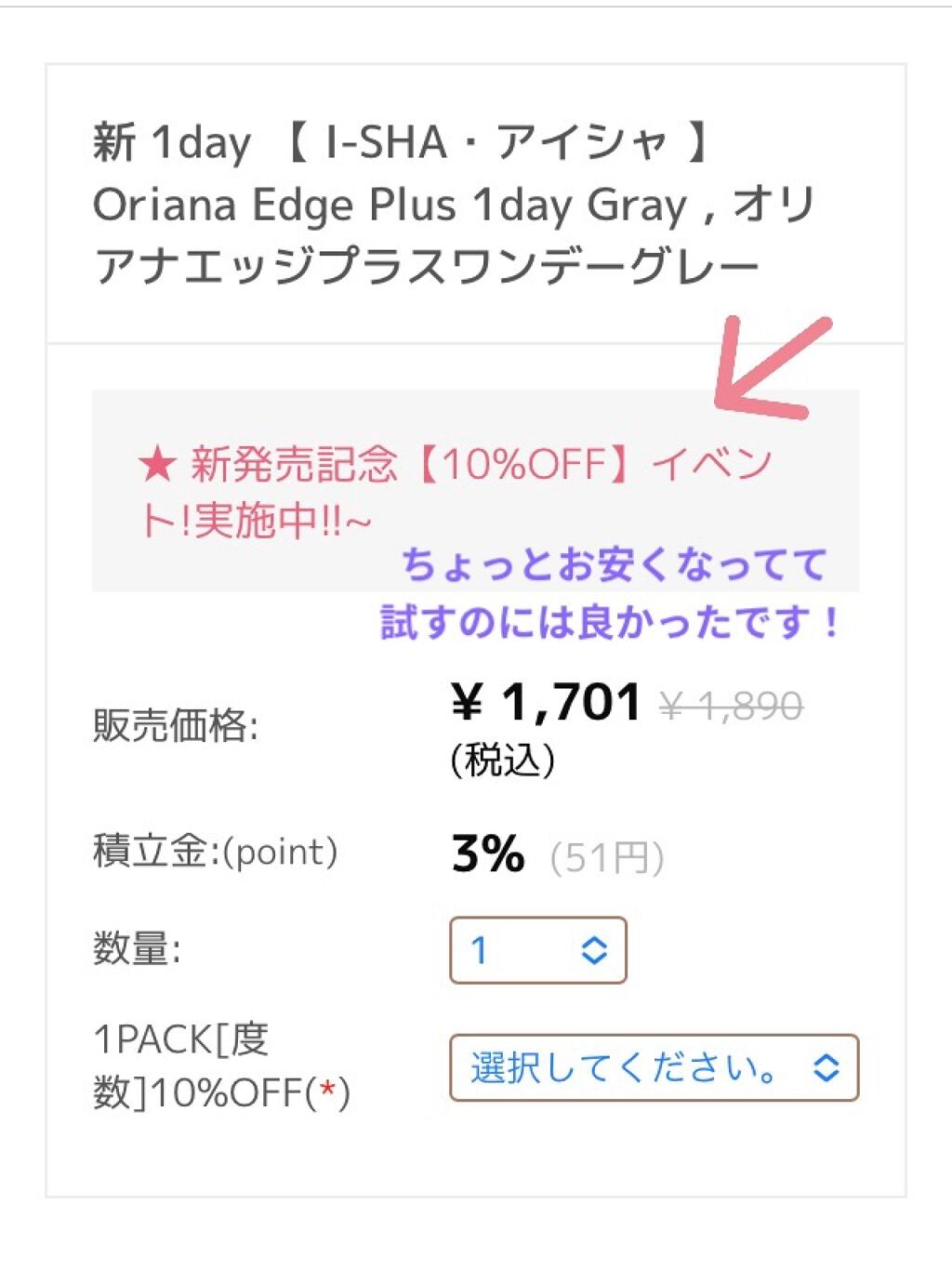This screenshot has width=952, height=1270.
Task: Click the pink arrow annotation graphic
Action: tap(762, 372)
